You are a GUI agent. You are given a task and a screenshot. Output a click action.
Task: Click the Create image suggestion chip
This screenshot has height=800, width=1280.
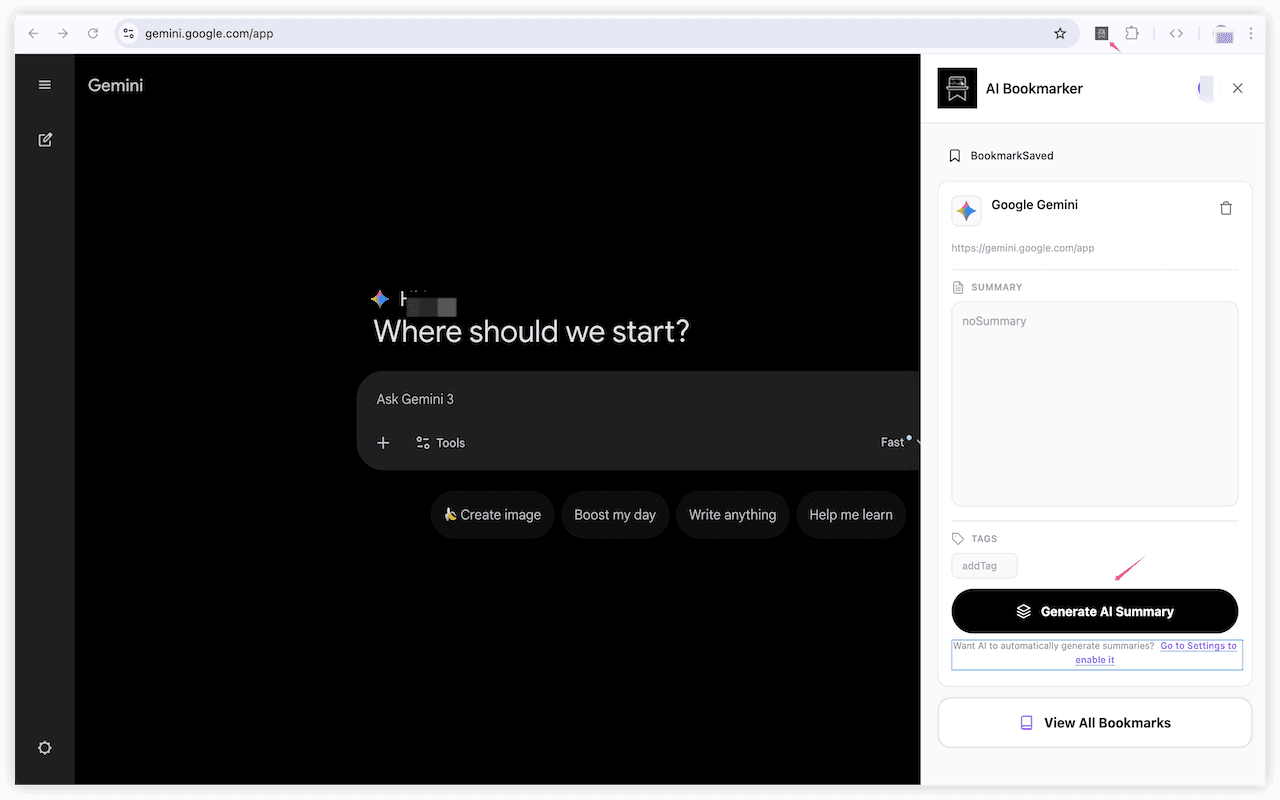[492, 514]
